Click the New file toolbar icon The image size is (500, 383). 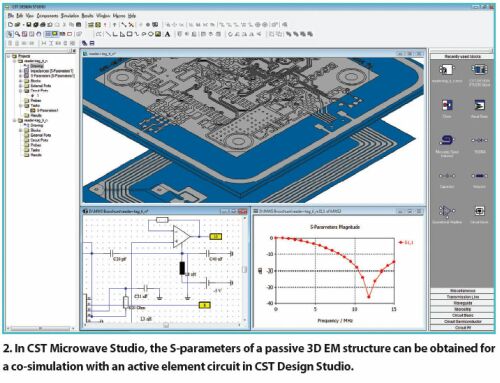(x=10, y=25)
